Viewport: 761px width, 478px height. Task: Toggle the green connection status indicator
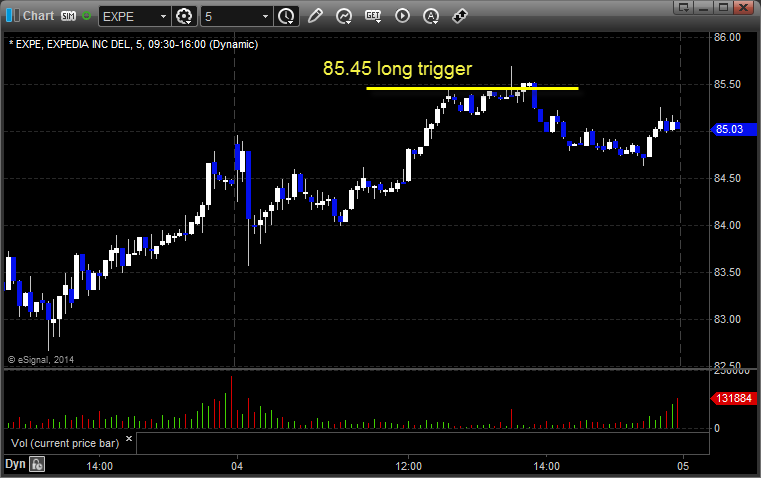tap(86, 16)
